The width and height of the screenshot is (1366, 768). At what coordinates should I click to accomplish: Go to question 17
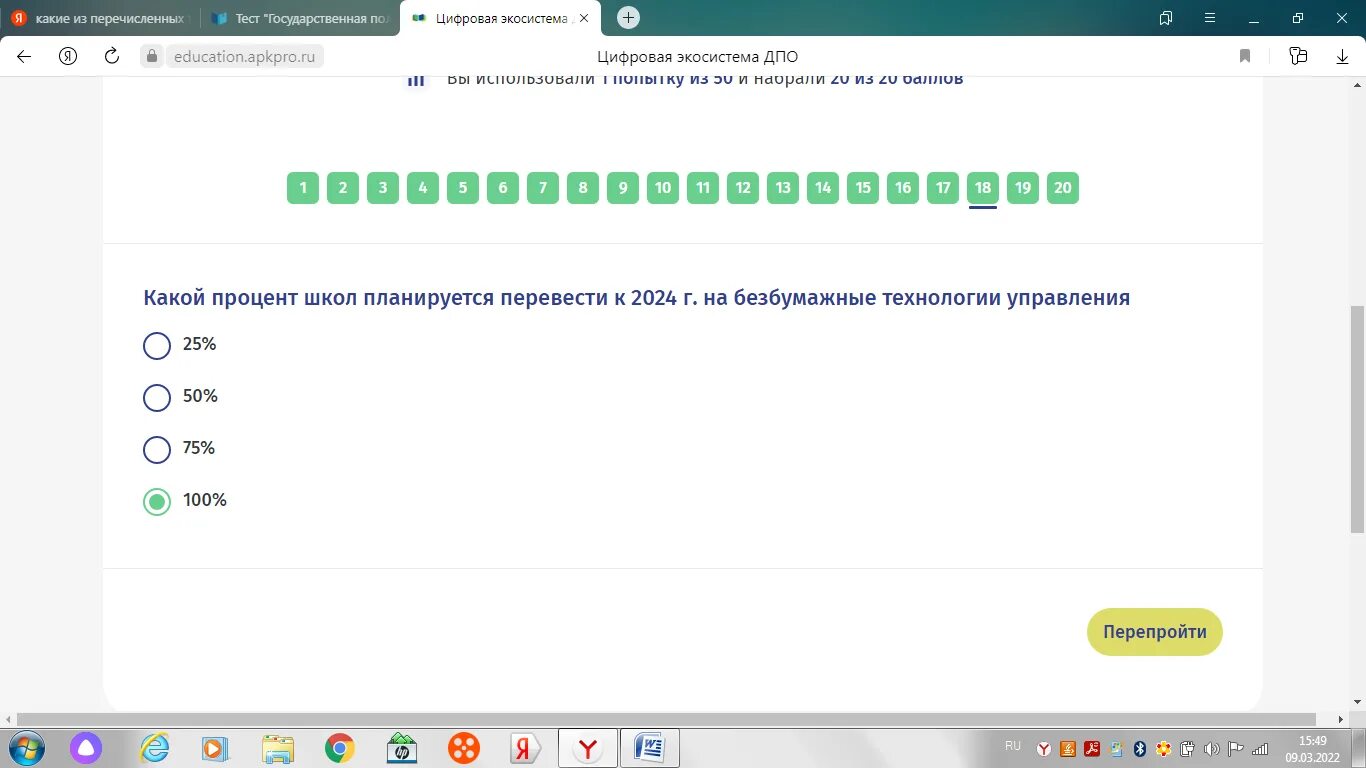[943, 188]
